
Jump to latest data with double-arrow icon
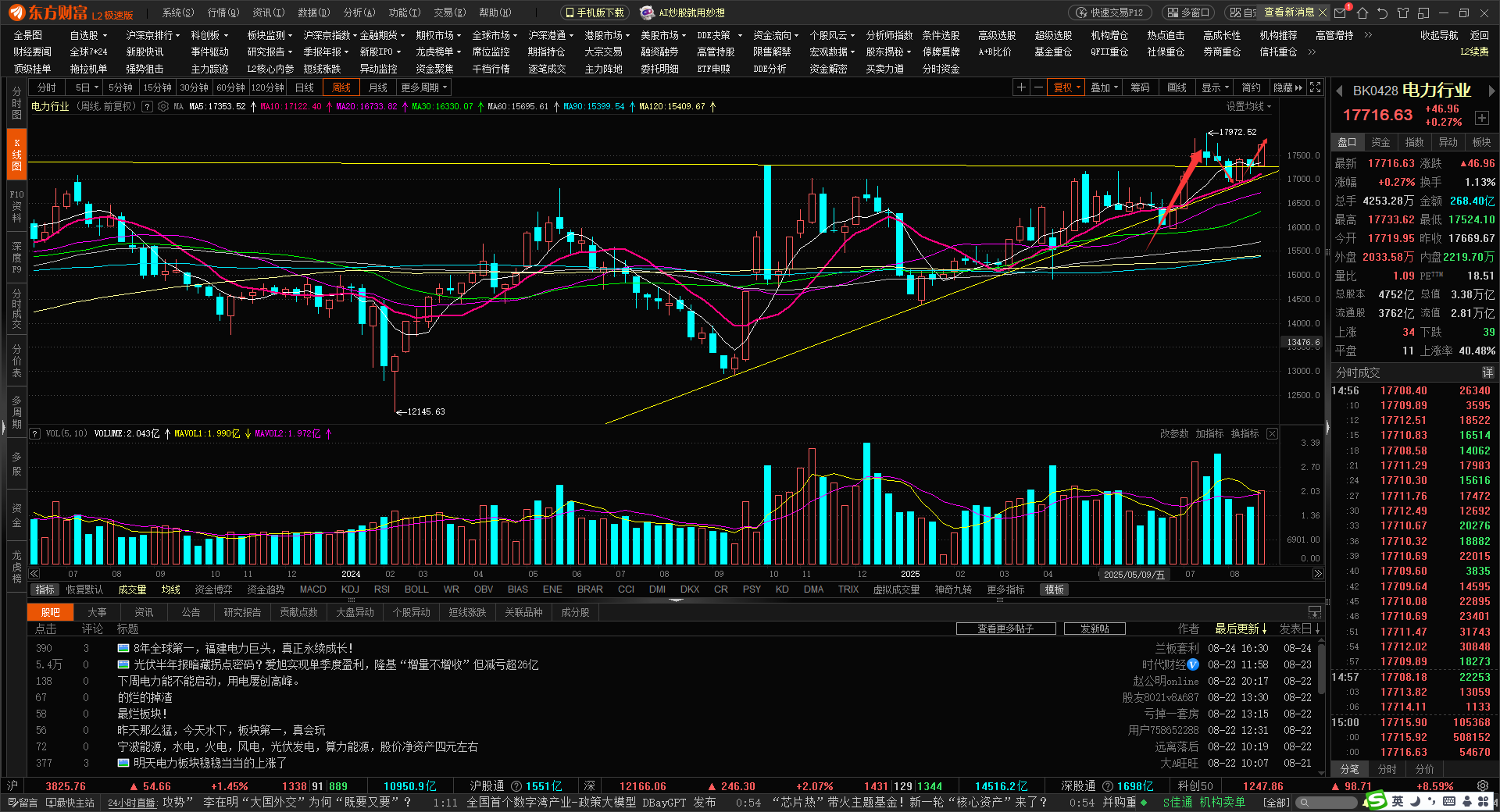(x=1317, y=574)
